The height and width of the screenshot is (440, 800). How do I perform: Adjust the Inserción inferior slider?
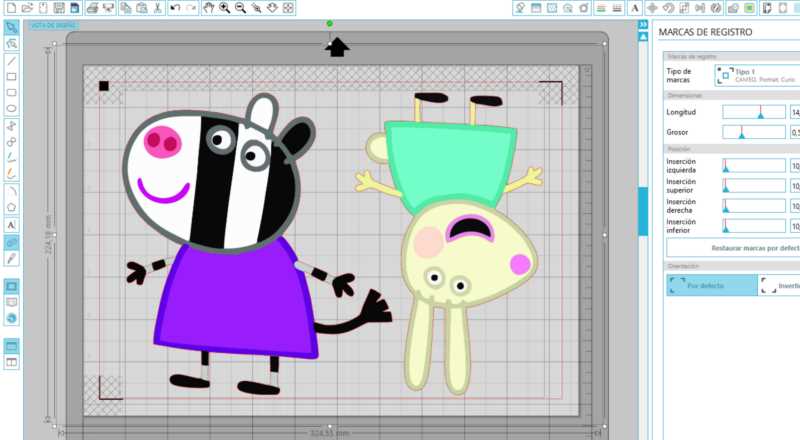coord(754,226)
